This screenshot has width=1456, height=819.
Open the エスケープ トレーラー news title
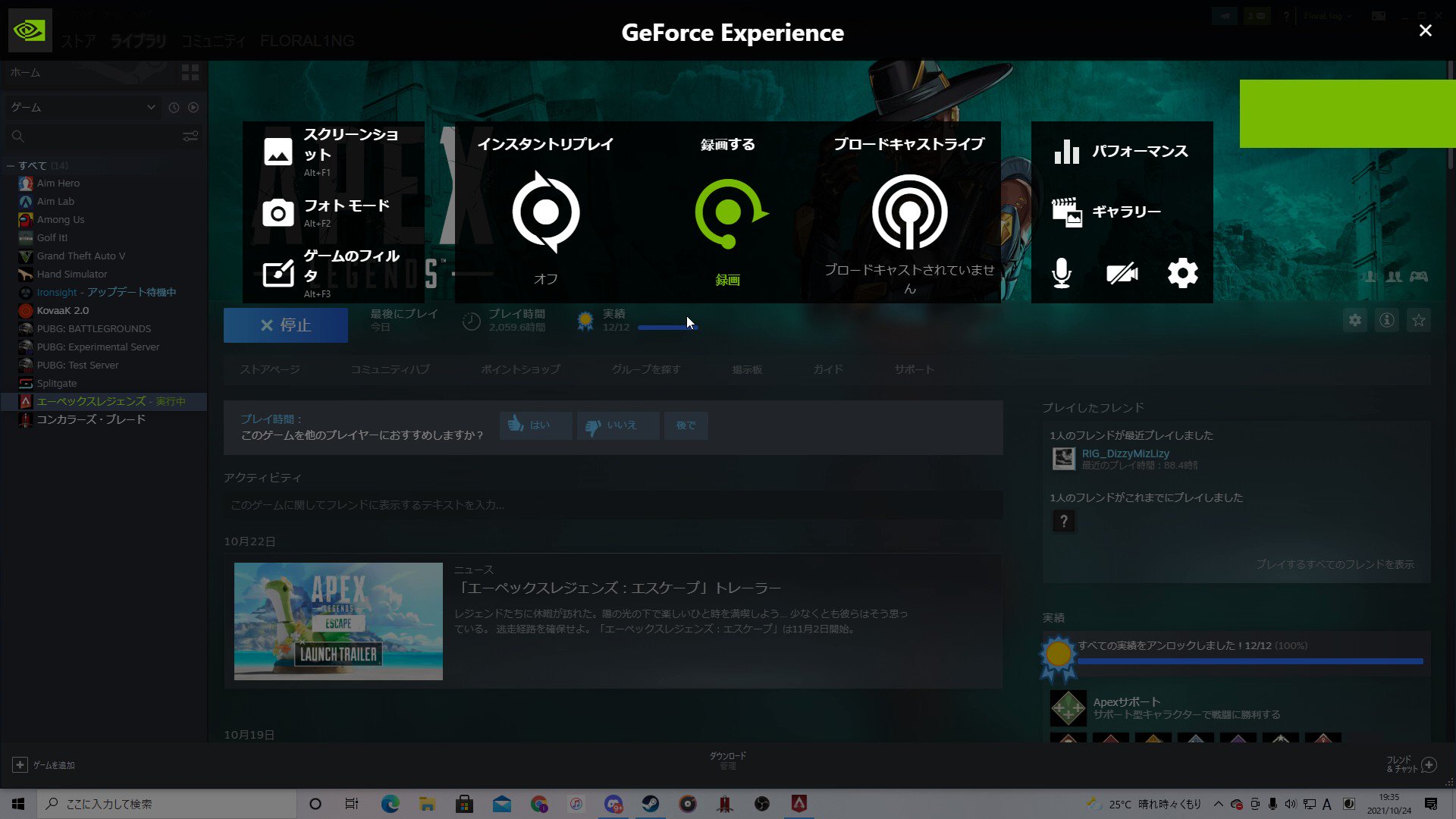(617, 588)
